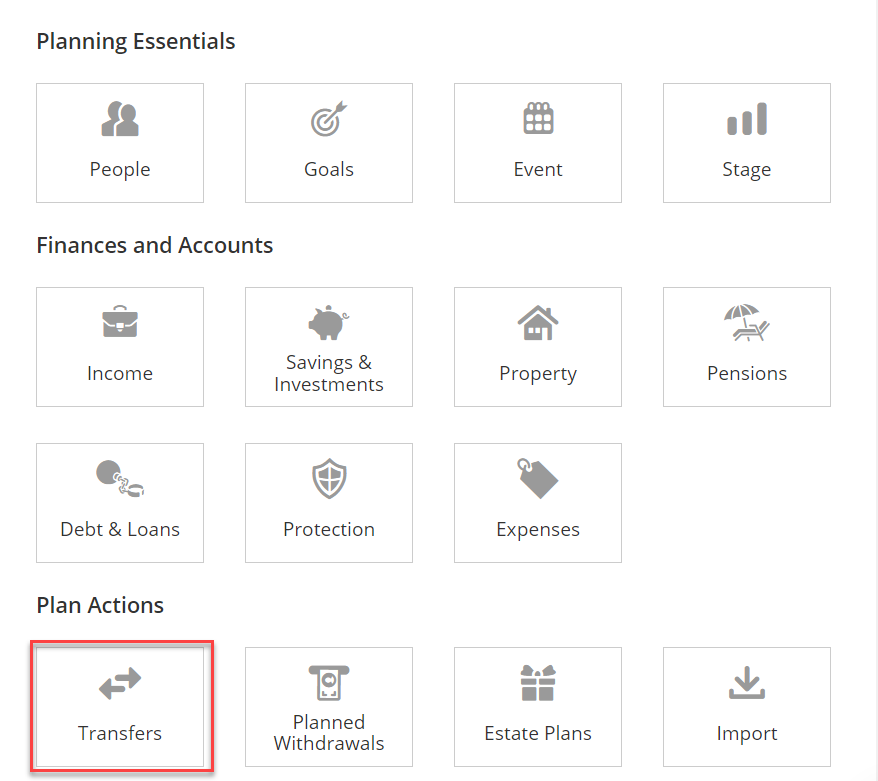
Task: Select the Goals target icon
Action: point(329,119)
